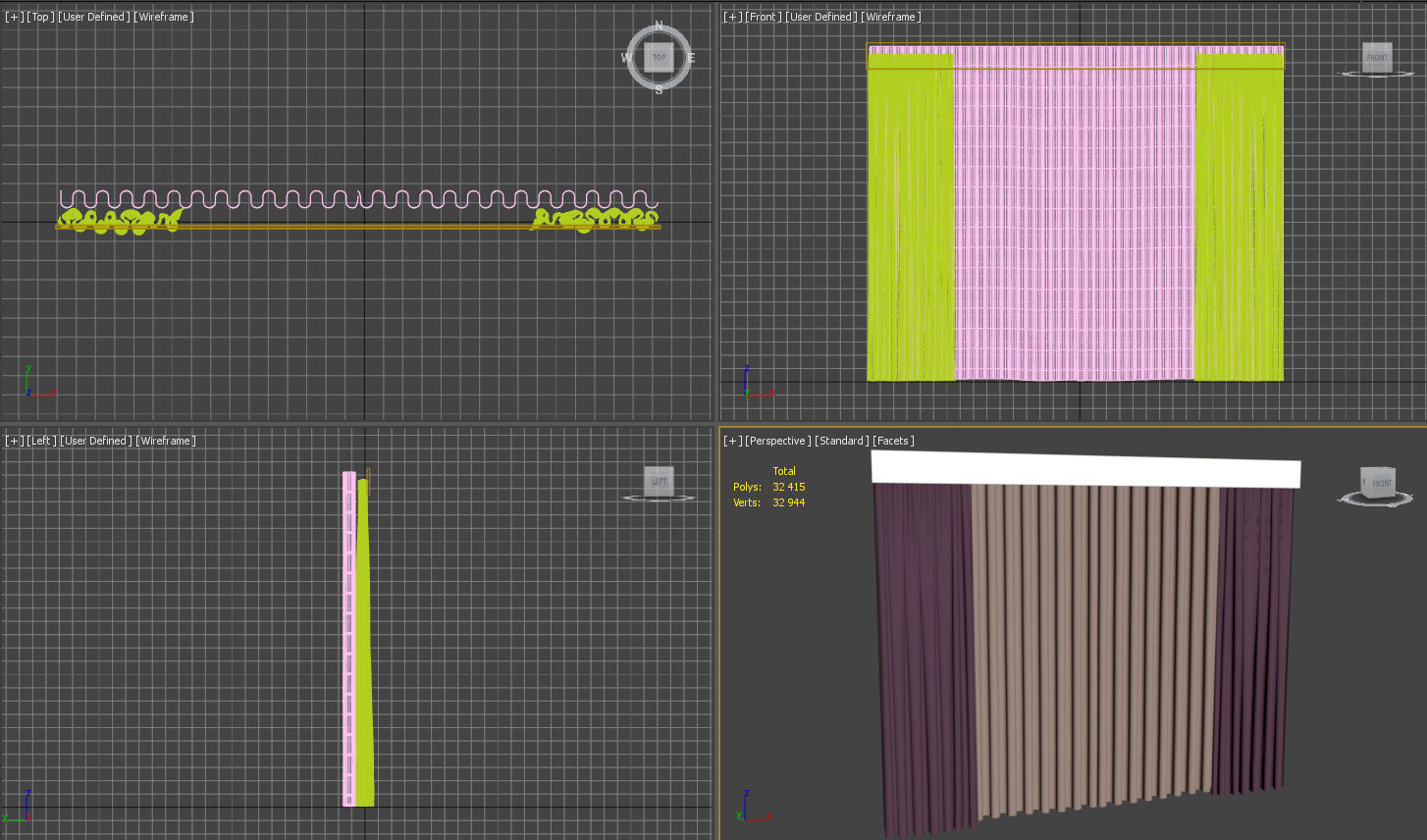
Task: Click the FRONT ViewCube in Front viewport
Action: tap(1378, 56)
